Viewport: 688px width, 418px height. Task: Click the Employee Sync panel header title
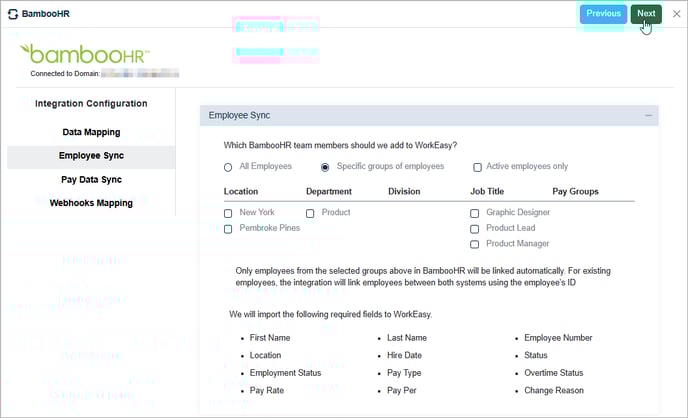pyautogui.click(x=239, y=115)
